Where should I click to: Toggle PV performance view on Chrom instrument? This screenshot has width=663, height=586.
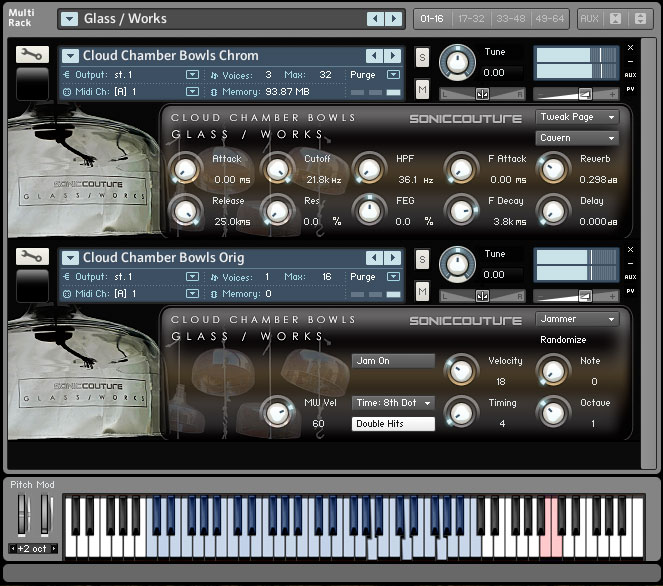click(x=630, y=89)
